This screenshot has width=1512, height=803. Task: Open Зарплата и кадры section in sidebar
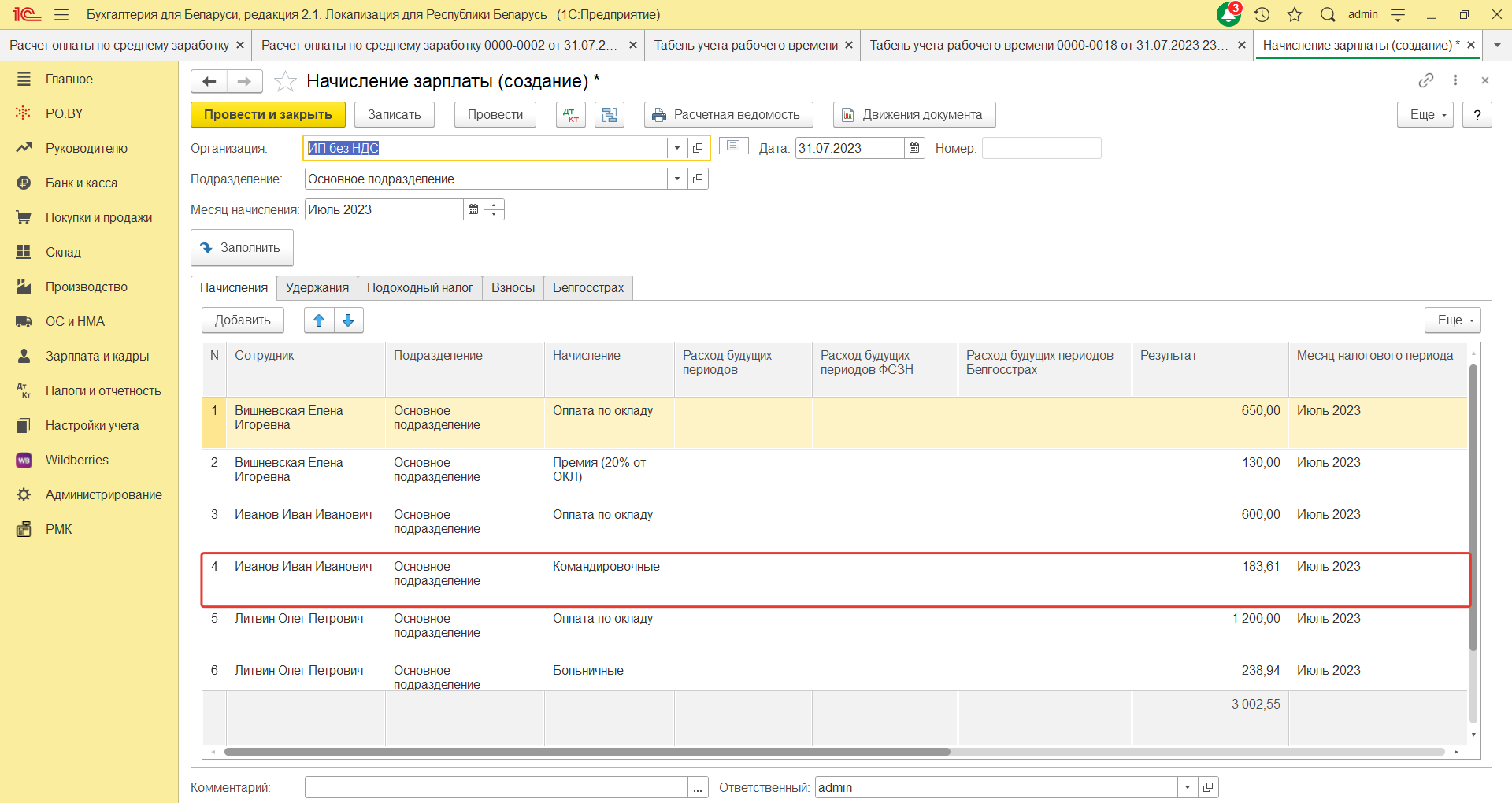(97, 356)
